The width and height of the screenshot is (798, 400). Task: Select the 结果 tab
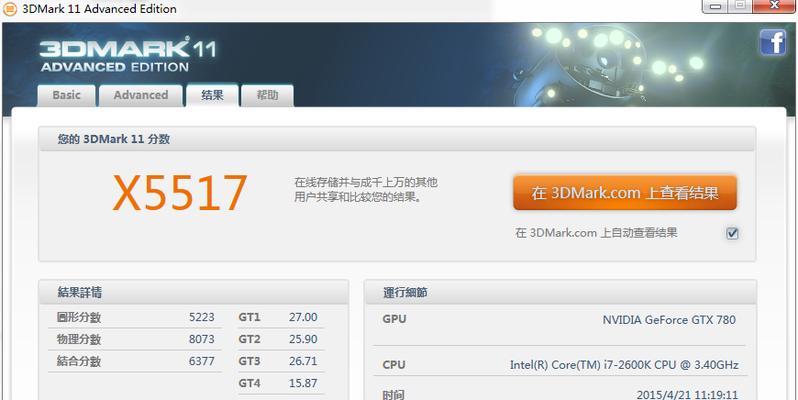[212, 95]
